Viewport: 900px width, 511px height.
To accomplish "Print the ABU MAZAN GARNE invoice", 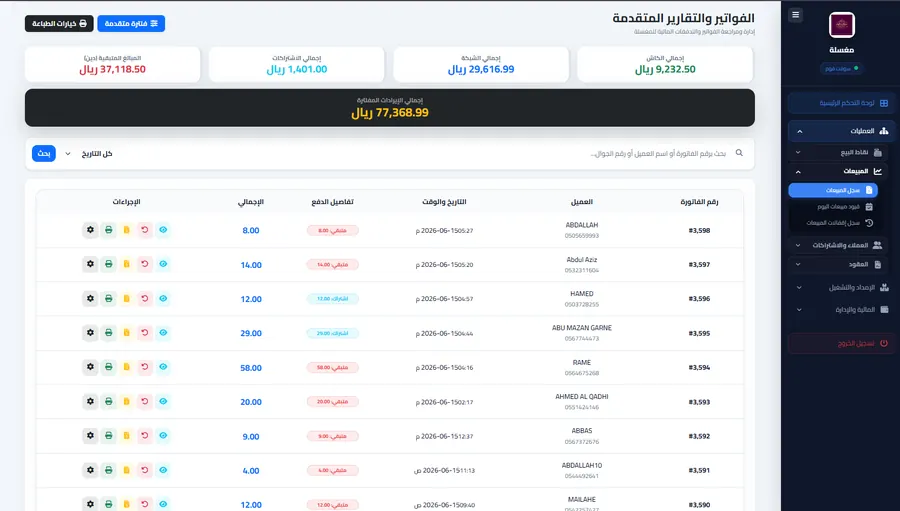I will pyautogui.click(x=108, y=332).
